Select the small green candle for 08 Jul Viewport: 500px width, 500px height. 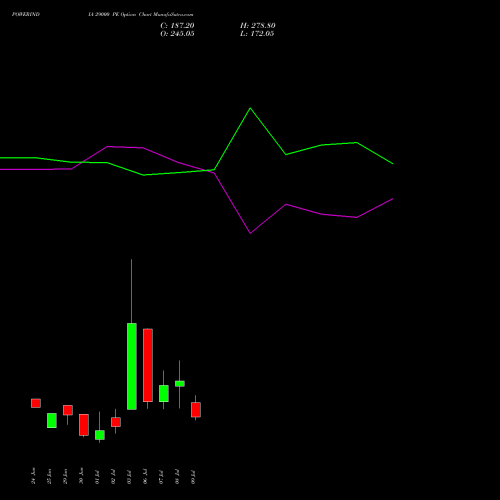(180, 384)
